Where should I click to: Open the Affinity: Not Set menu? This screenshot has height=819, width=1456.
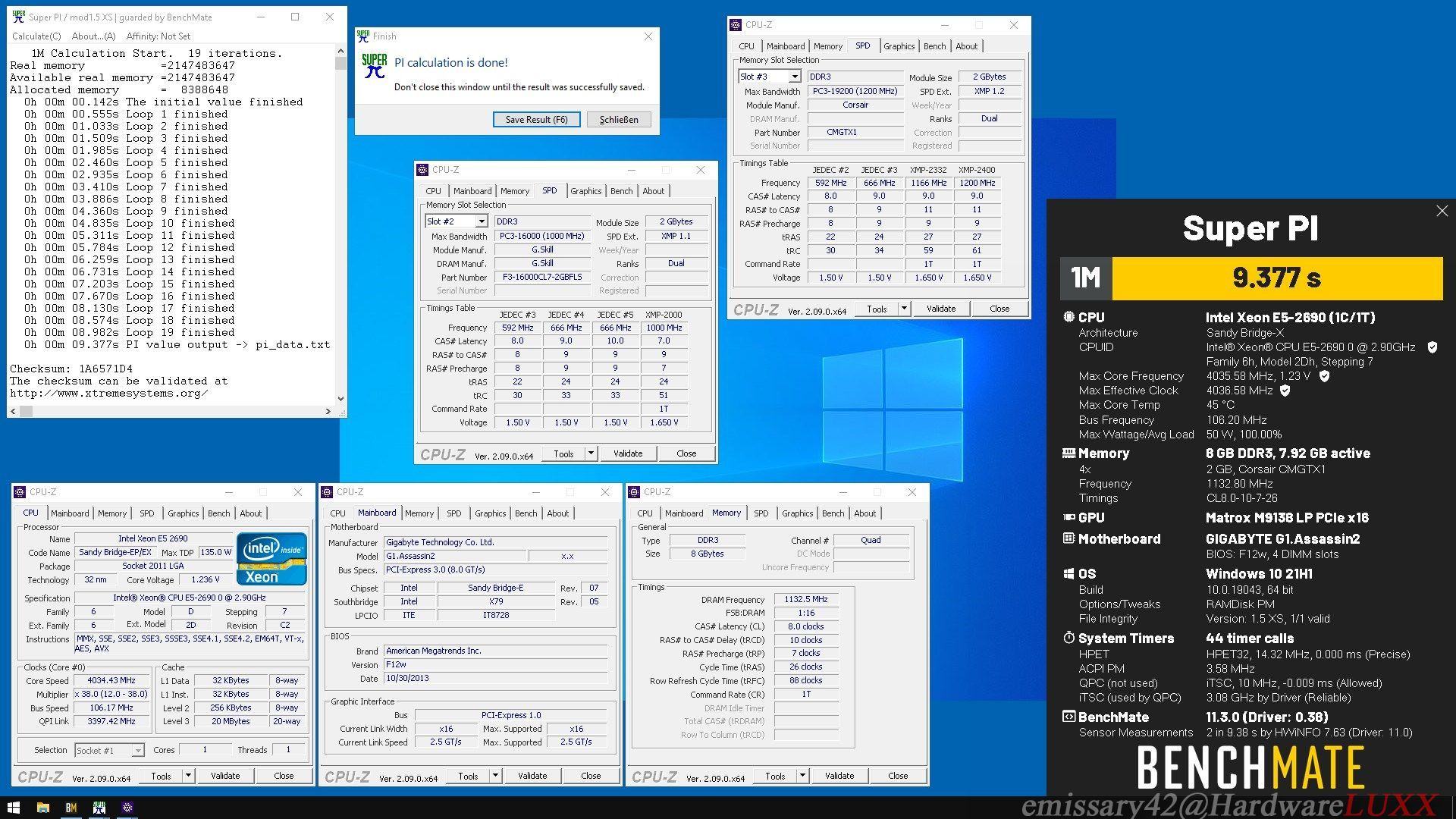click(158, 36)
